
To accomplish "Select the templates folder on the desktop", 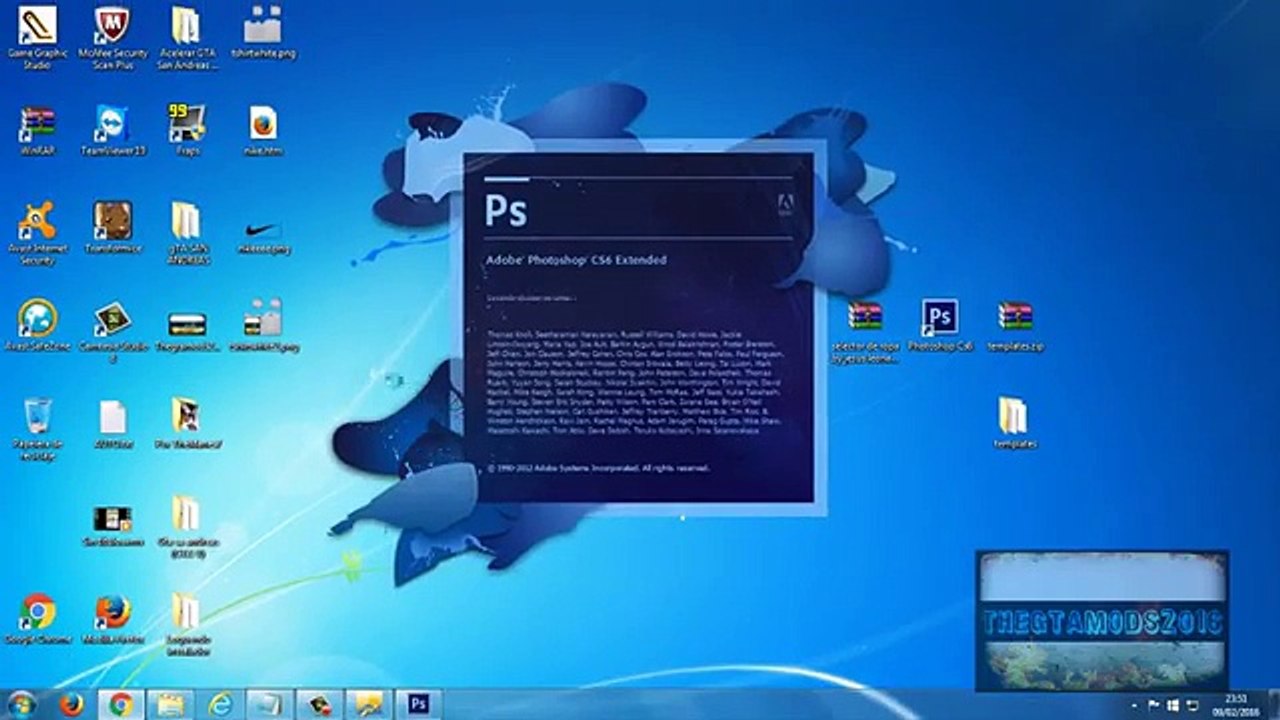I will (x=1013, y=423).
